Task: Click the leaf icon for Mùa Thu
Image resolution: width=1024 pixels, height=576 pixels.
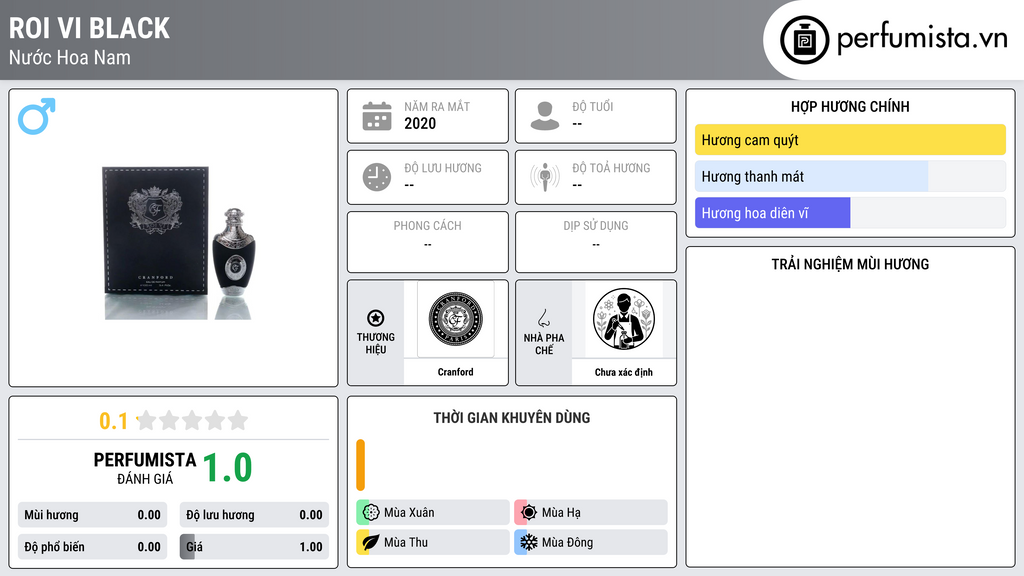Action: click(x=371, y=542)
